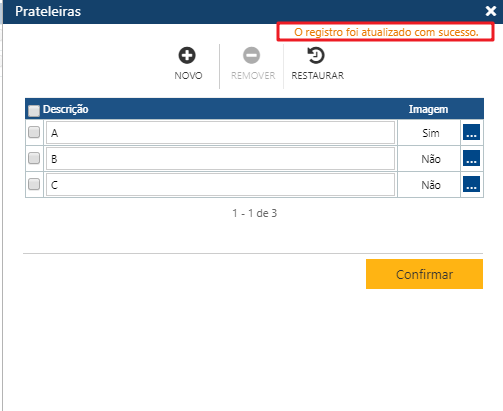Click the Restaurar history icon

(316, 55)
